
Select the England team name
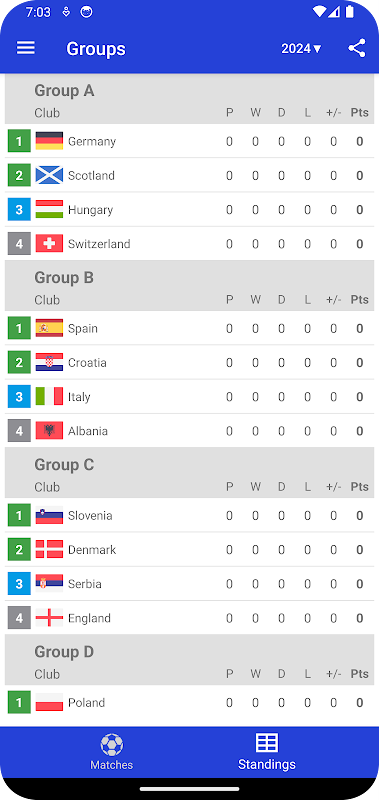tap(89, 618)
